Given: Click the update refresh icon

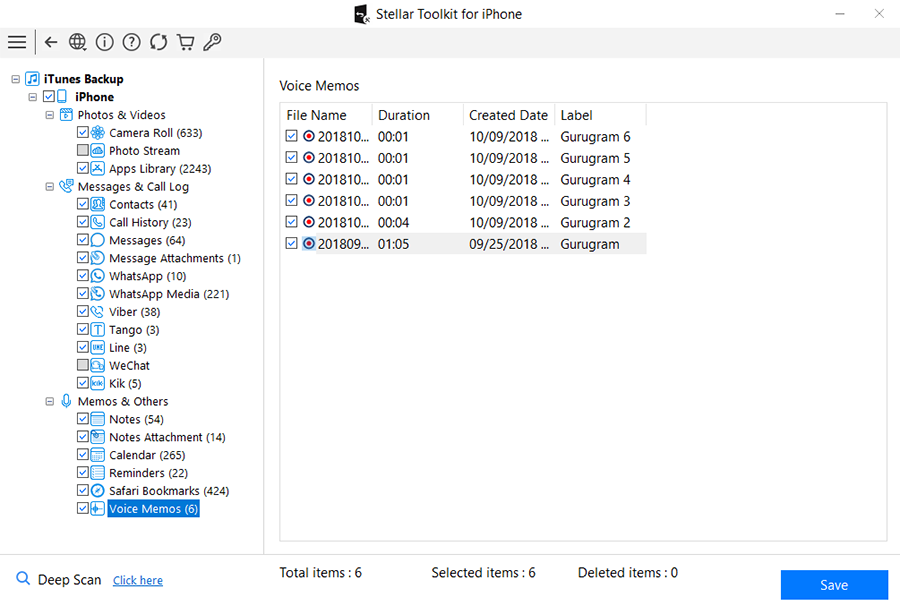Looking at the screenshot, I should 158,42.
